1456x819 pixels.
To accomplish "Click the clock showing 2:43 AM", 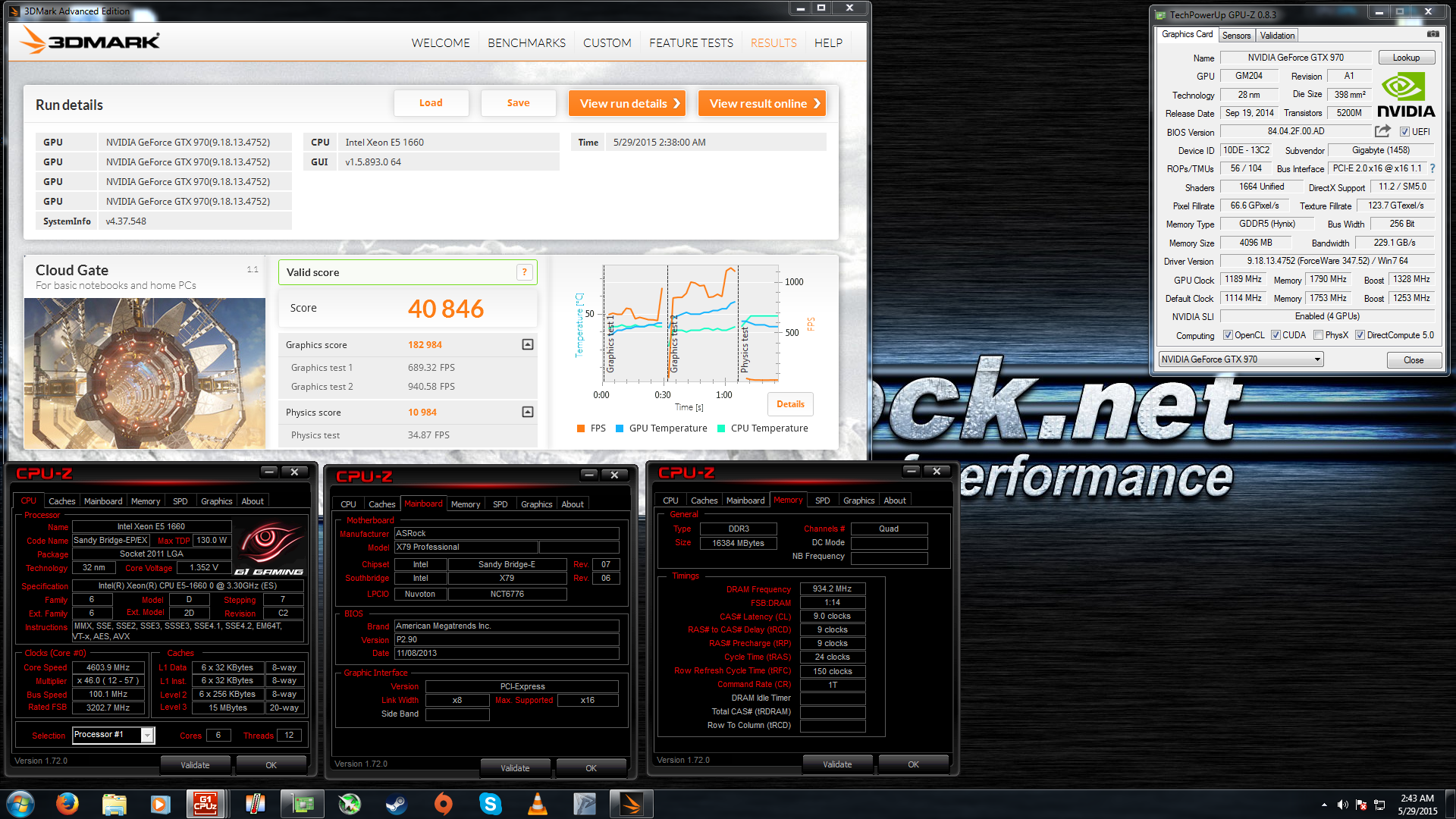I will pos(1417,799).
